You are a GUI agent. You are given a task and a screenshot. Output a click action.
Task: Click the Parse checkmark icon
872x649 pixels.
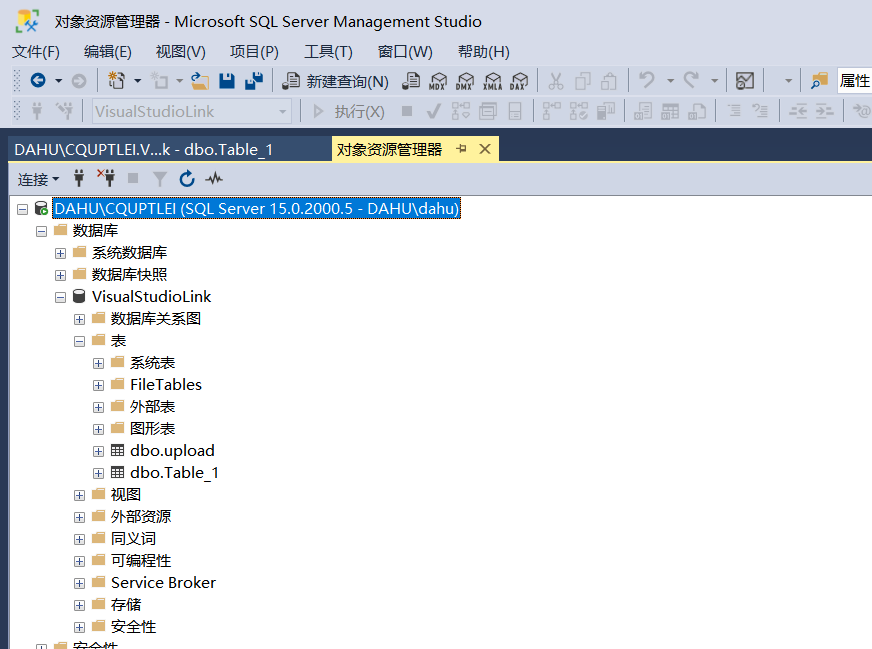[433, 112]
